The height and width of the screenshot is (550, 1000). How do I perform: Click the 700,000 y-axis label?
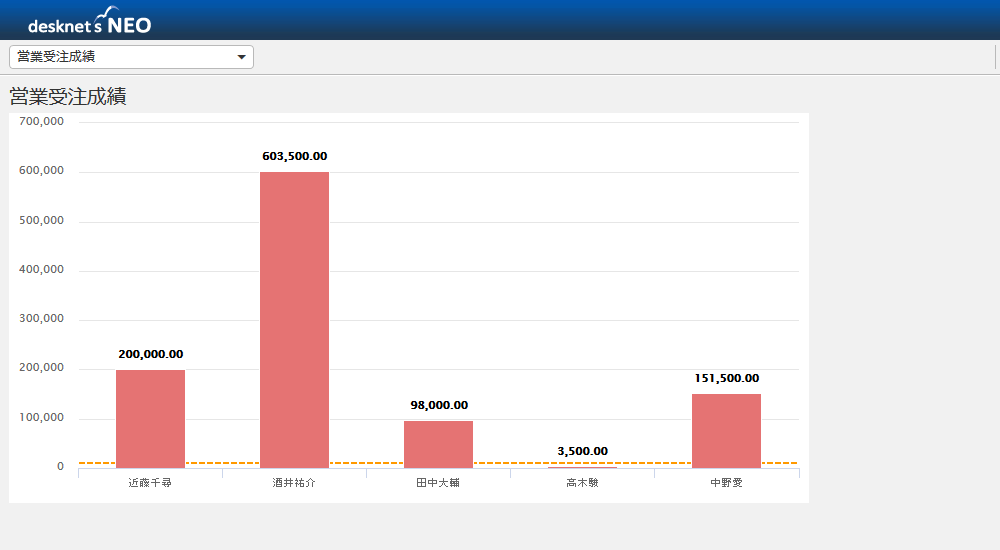point(41,122)
